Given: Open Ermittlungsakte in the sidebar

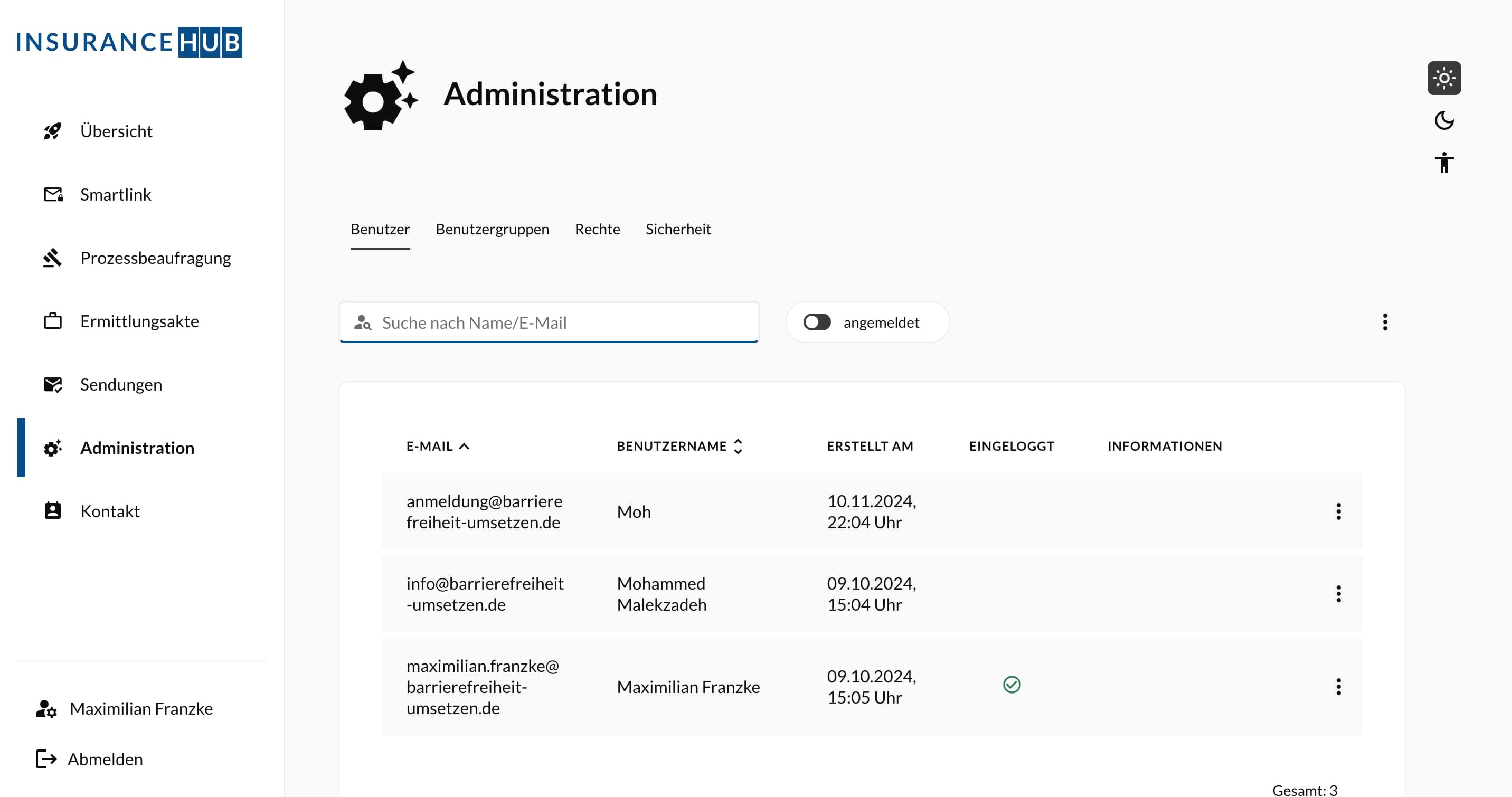Looking at the screenshot, I should tap(140, 321).
